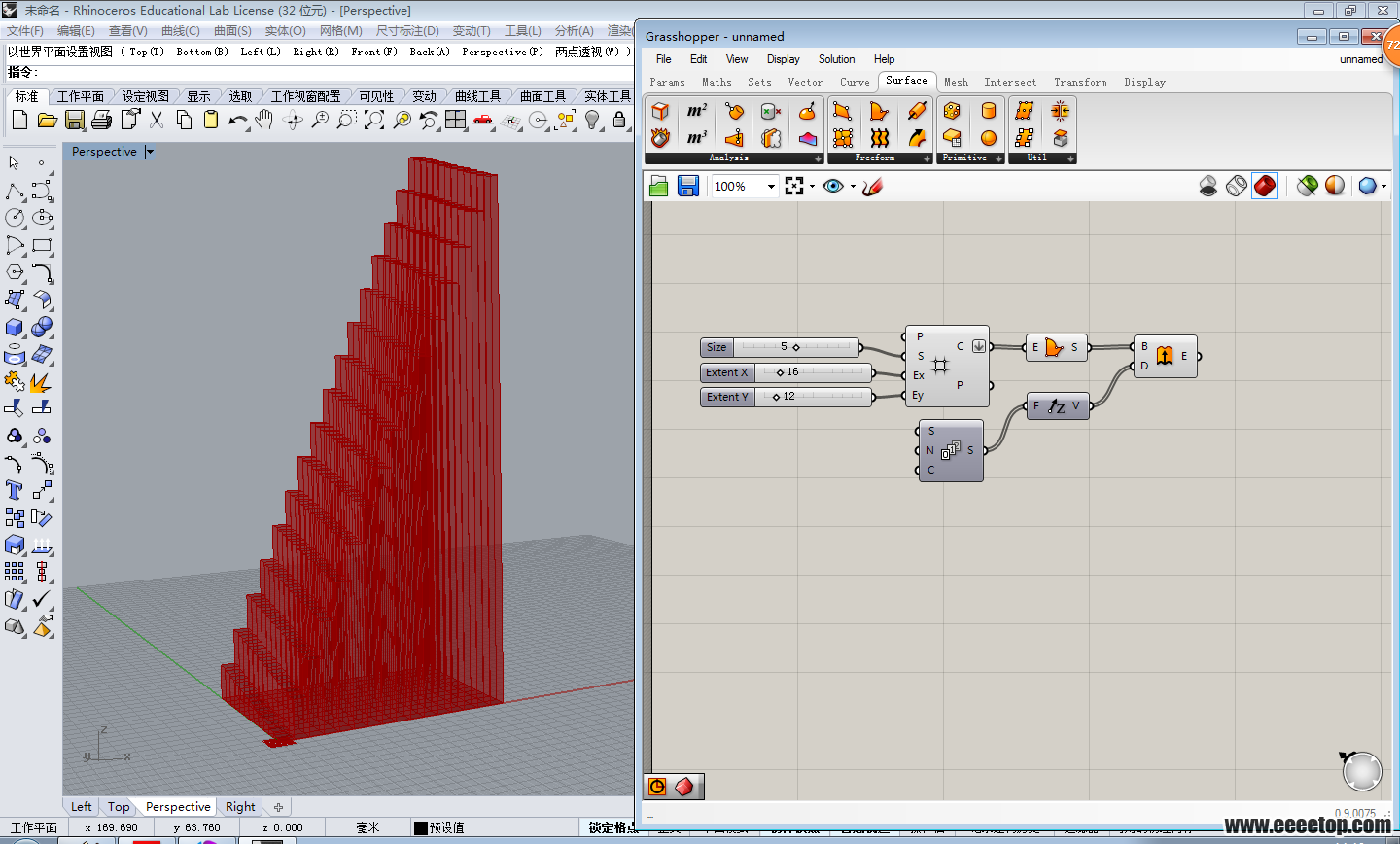Click the Perspective(P) command option
This screenshot has width=1400, height=844.
503,52
